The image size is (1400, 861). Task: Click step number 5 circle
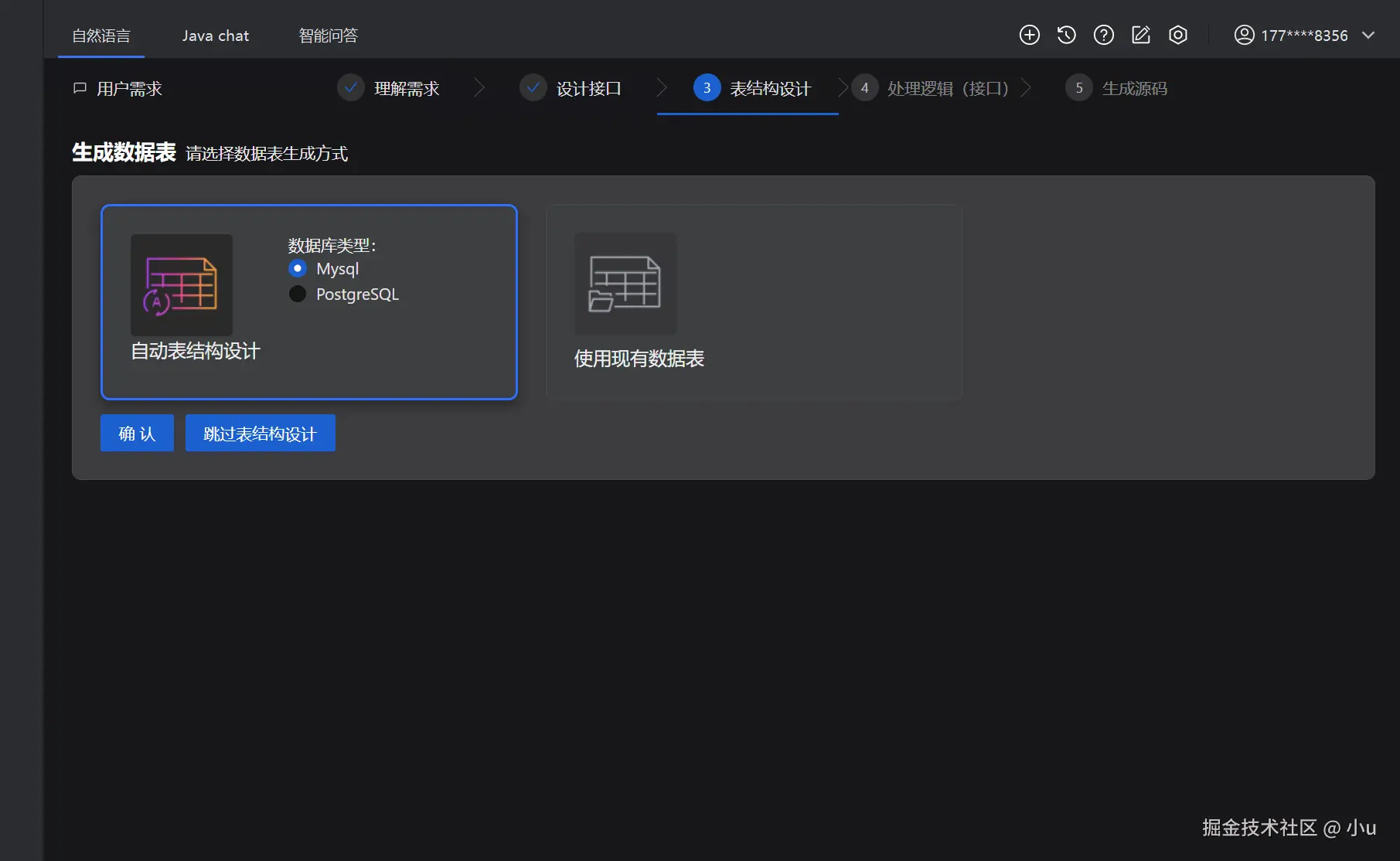[1078, 88]
